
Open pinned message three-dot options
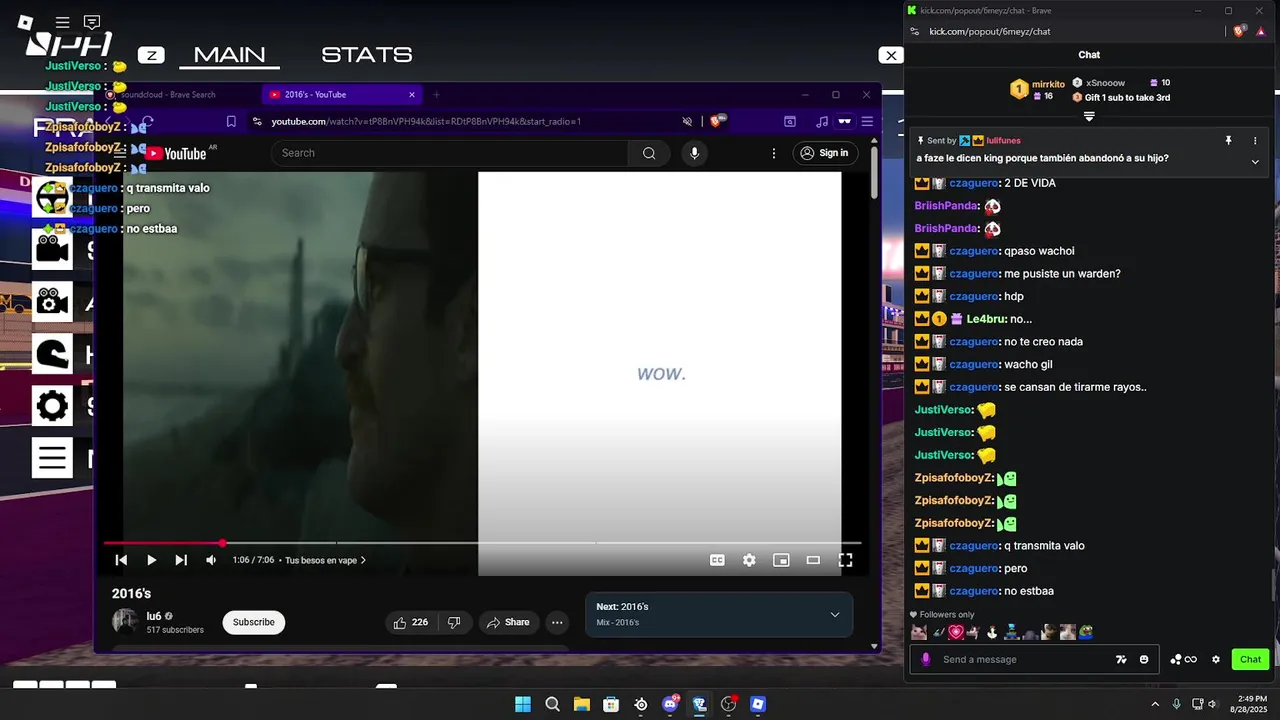point(1255,141)
